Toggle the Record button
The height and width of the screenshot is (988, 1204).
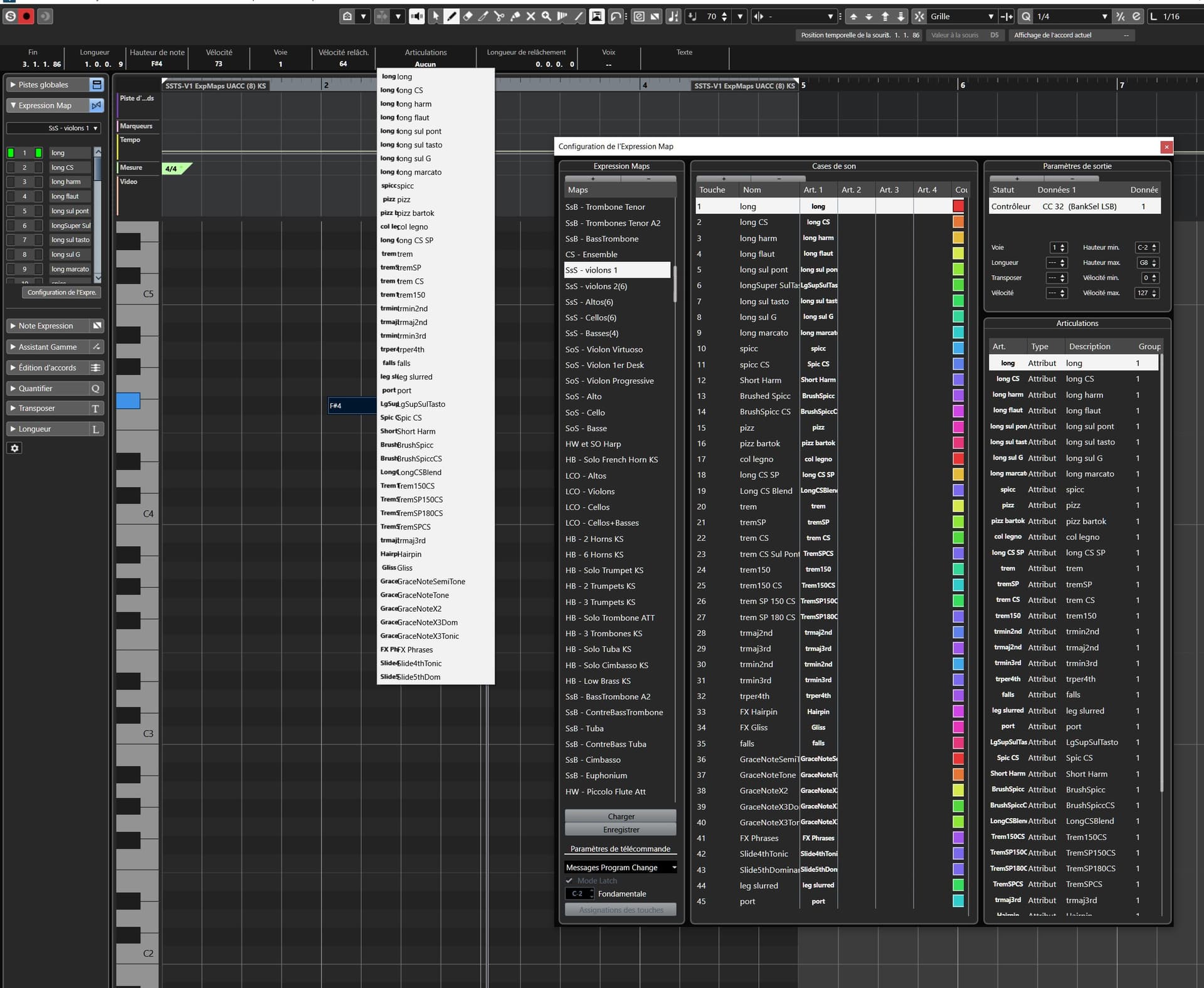26,17
